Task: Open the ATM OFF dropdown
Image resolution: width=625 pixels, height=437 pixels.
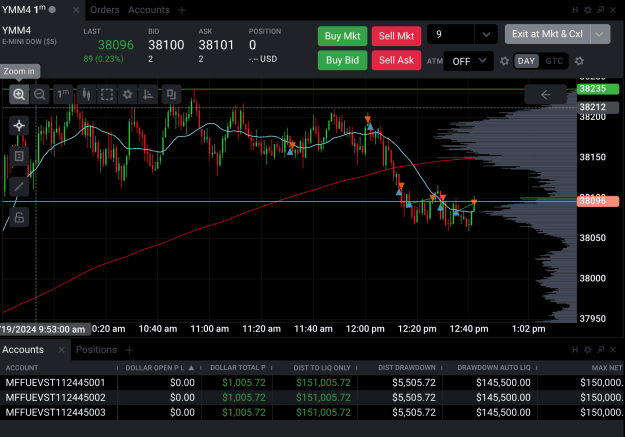Action: coord(469,61)
